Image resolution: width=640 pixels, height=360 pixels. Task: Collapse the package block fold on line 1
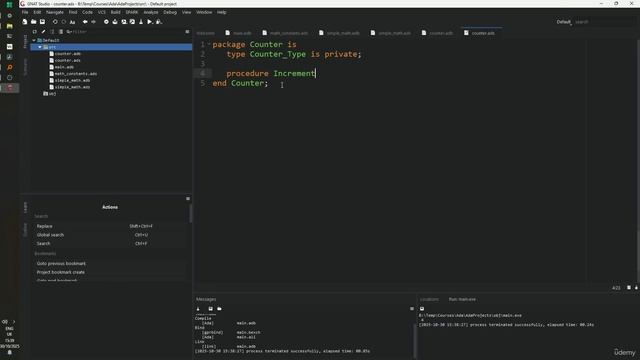click(209, 44)
